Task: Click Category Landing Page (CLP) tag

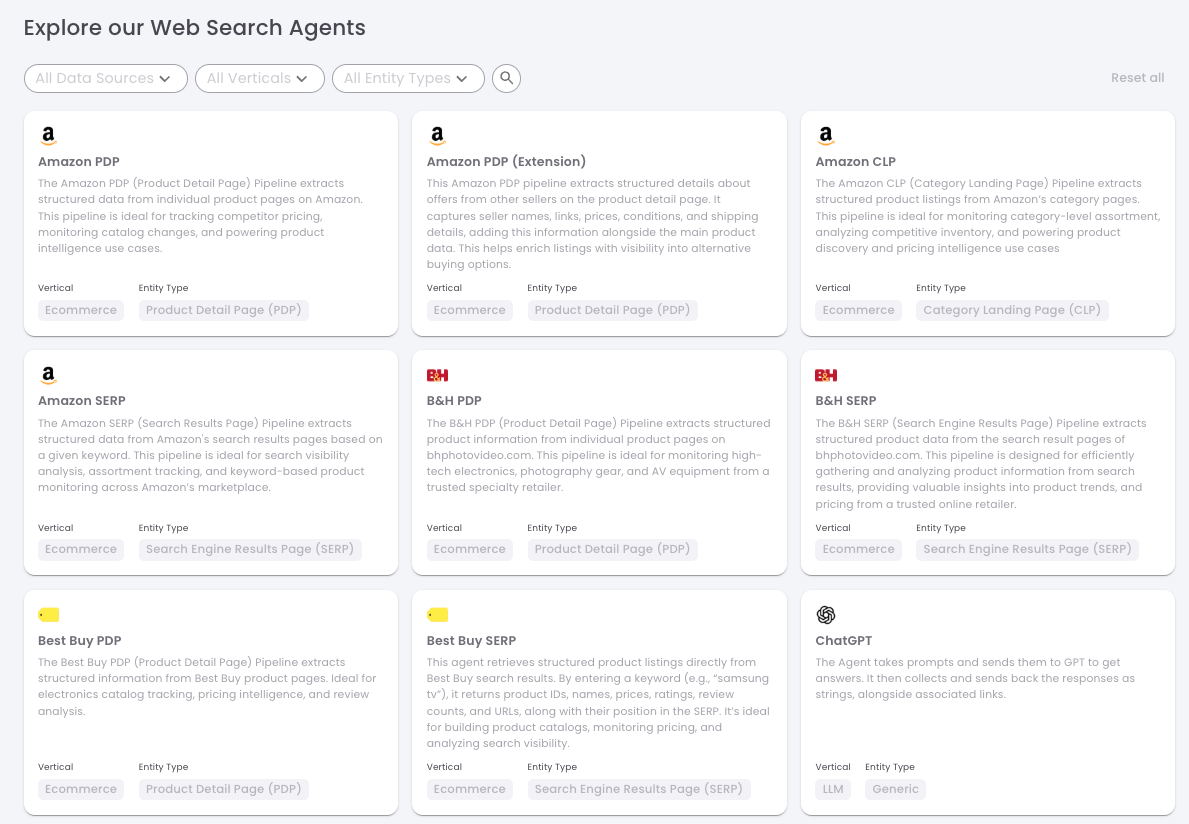Action: (x=1012, y=310)
